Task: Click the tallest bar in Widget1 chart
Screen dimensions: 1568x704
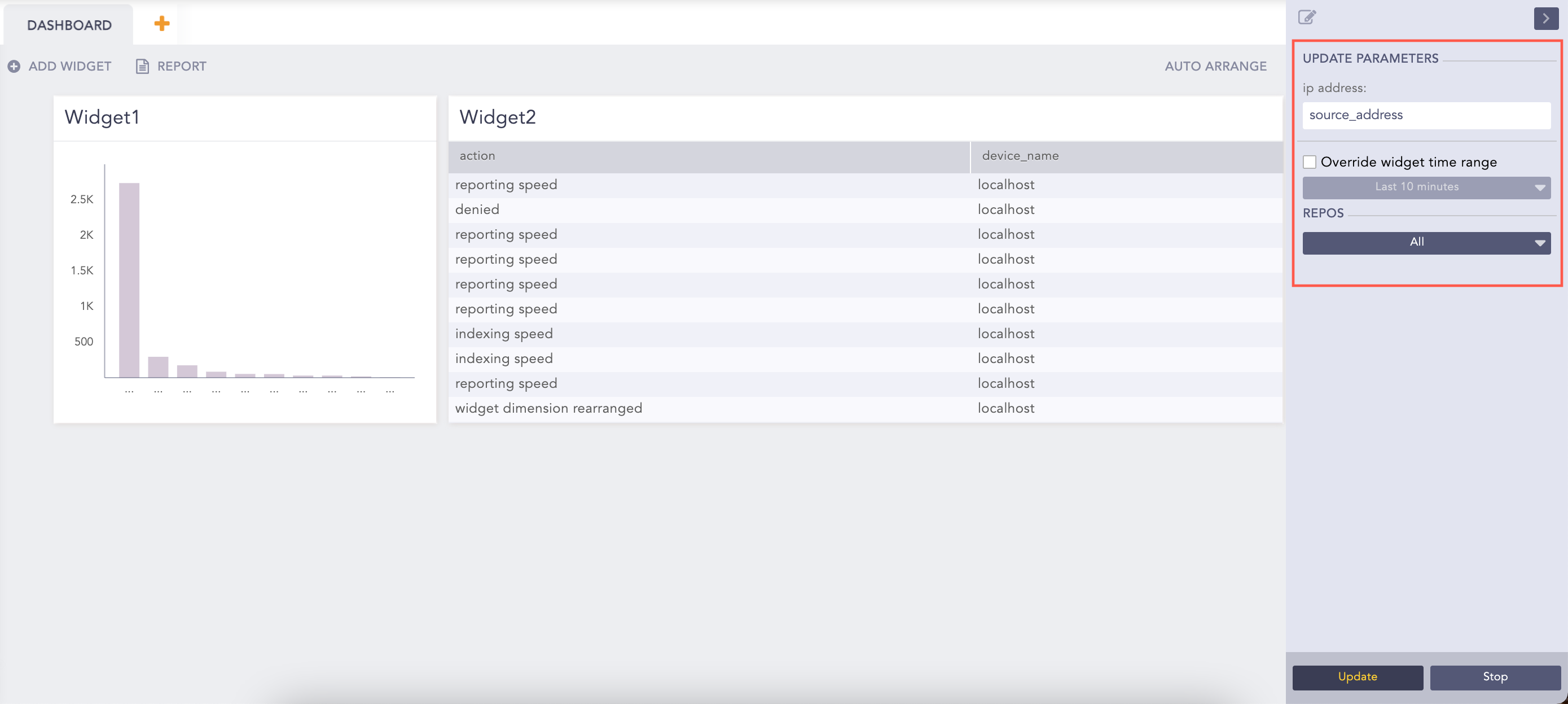Action: coord(129,280)
